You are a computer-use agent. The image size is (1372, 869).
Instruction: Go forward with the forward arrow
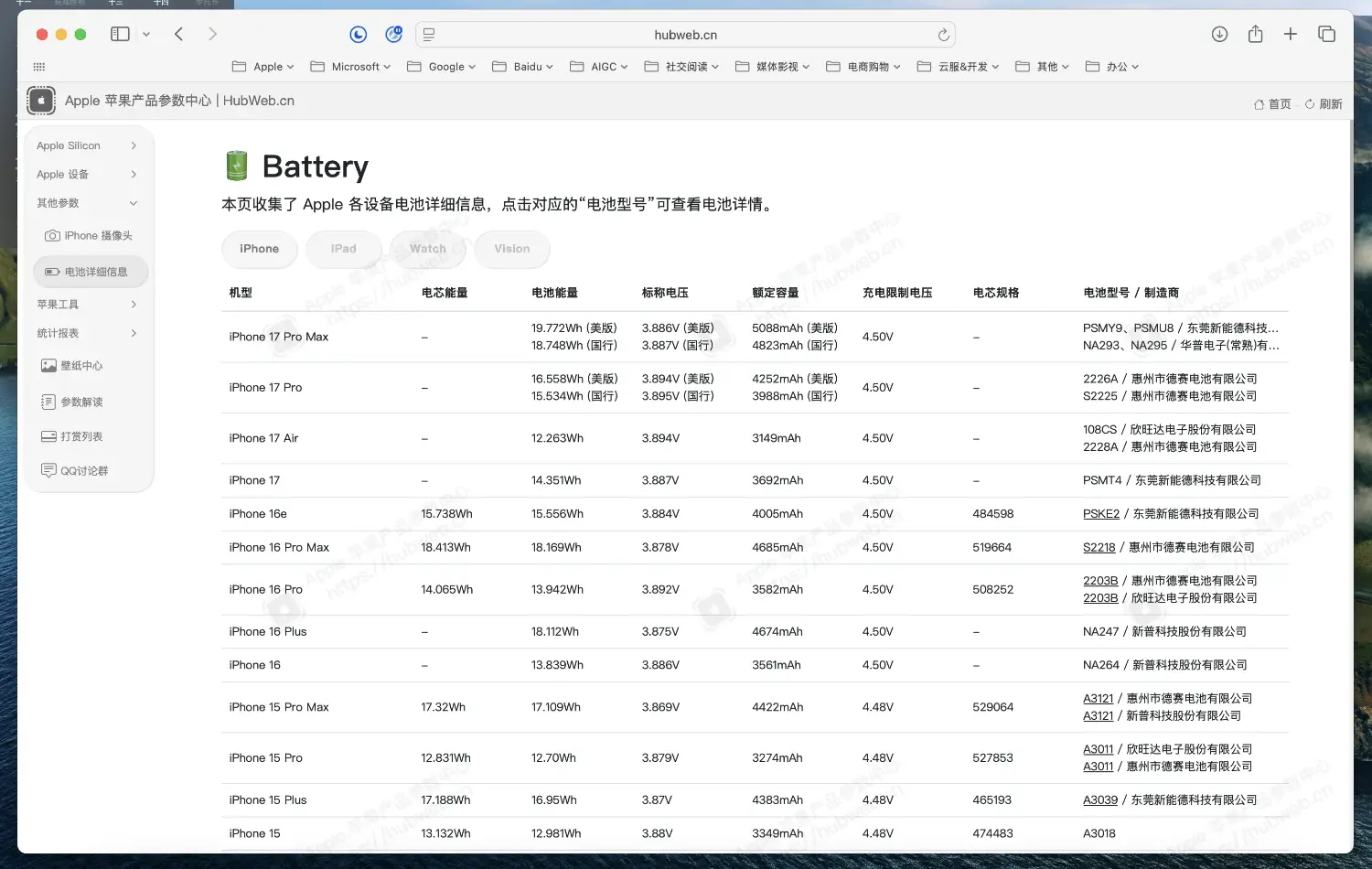click(212, 34)
